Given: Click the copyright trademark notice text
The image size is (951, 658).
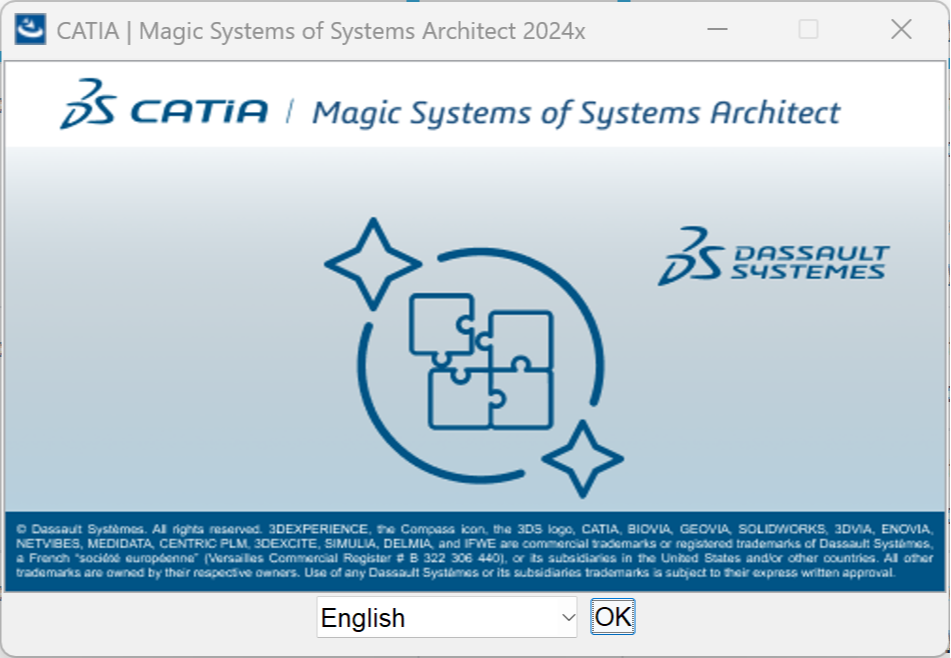Looking at the screenshot, I should 474,551.
